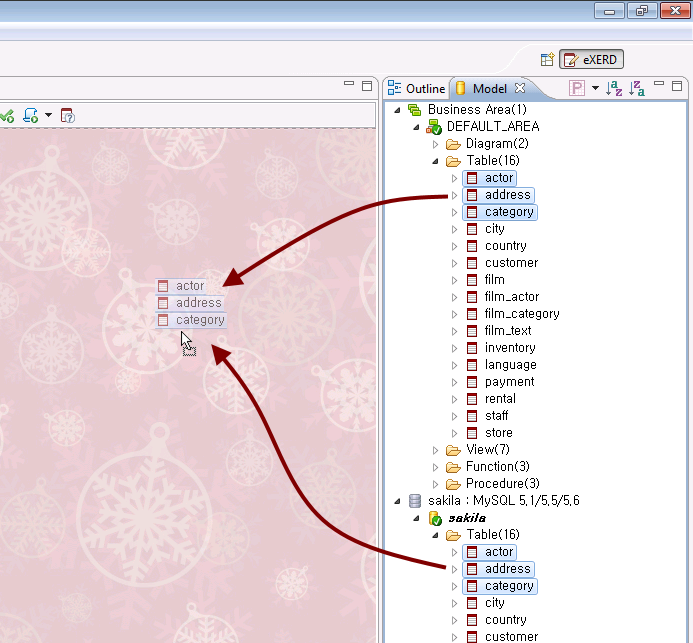Expand the Procedure(3) folder
This screenshot has height=643, width=693.
435,484
